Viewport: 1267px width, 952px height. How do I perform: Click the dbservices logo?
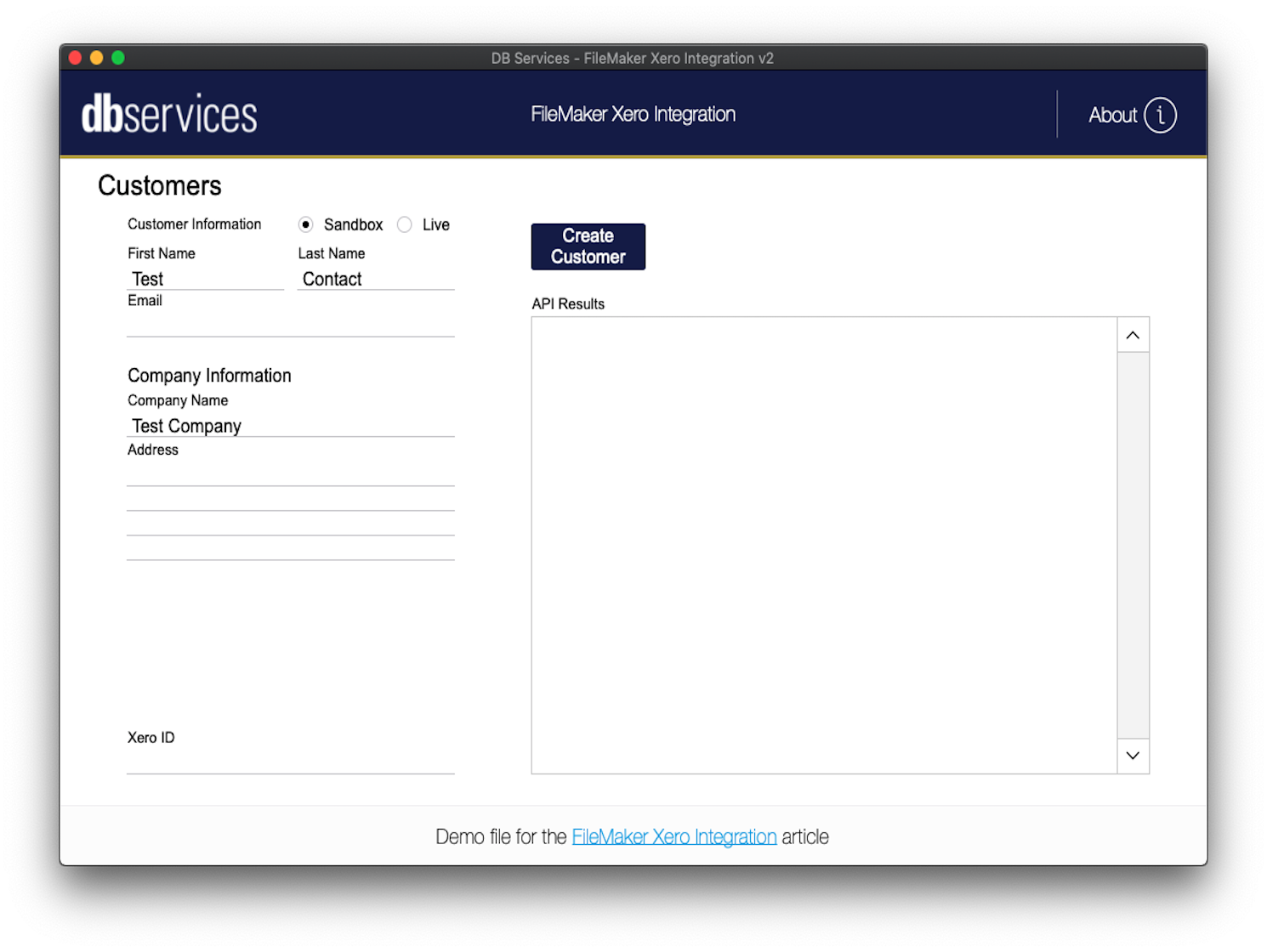coord(169,115)
